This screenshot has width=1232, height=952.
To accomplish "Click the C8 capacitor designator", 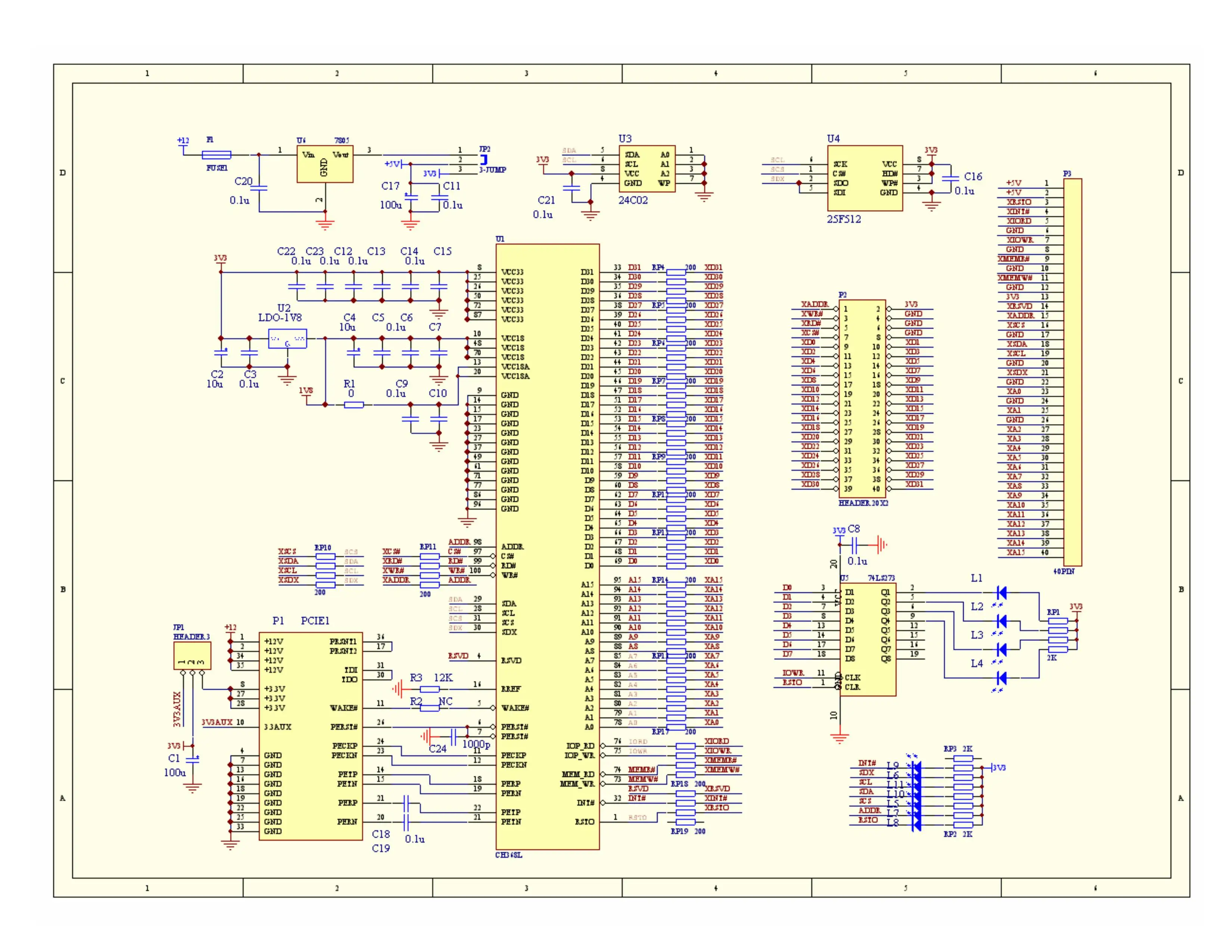I will [853, 529].
